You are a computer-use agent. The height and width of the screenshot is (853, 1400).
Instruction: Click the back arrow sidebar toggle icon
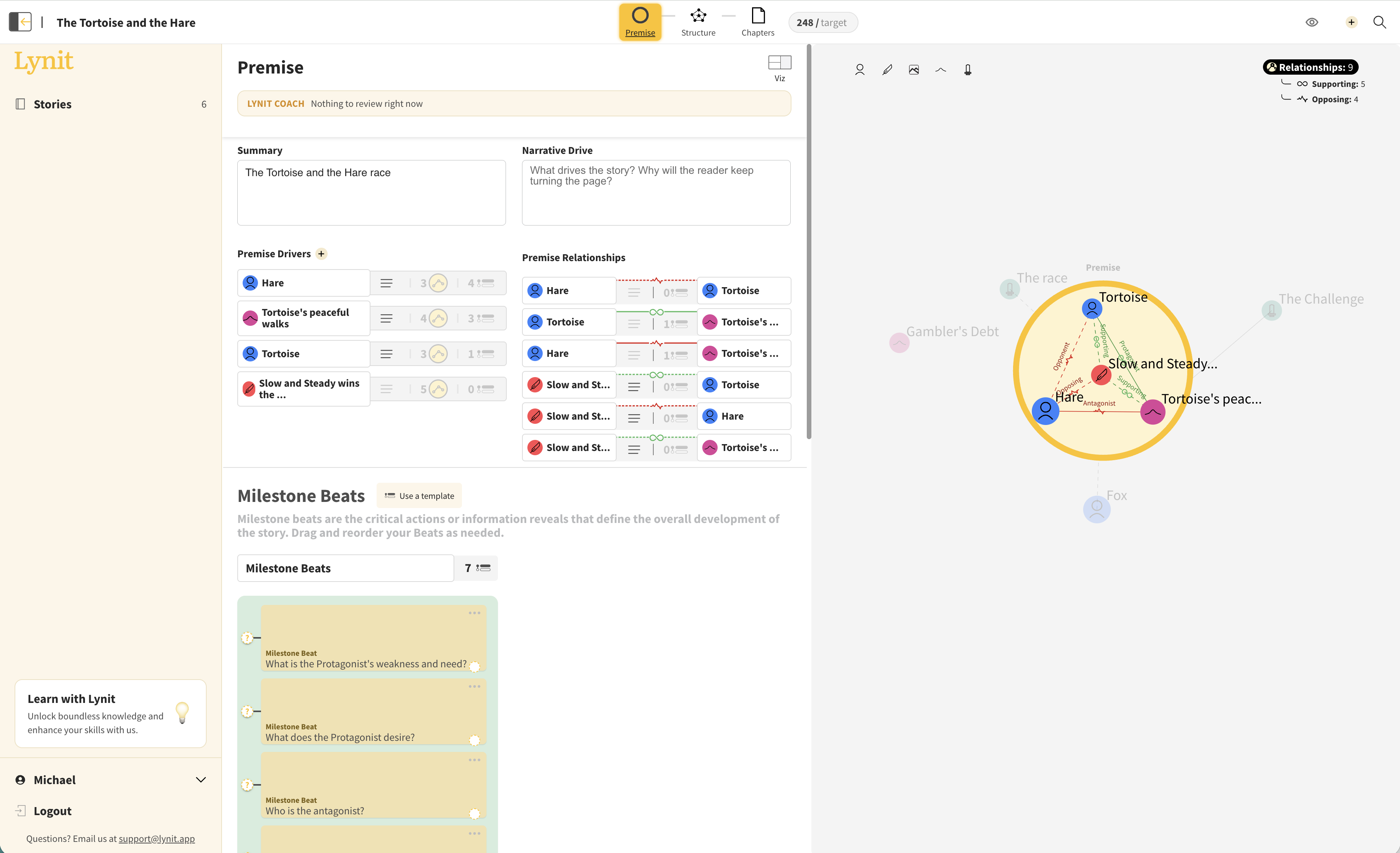point(20,22)
